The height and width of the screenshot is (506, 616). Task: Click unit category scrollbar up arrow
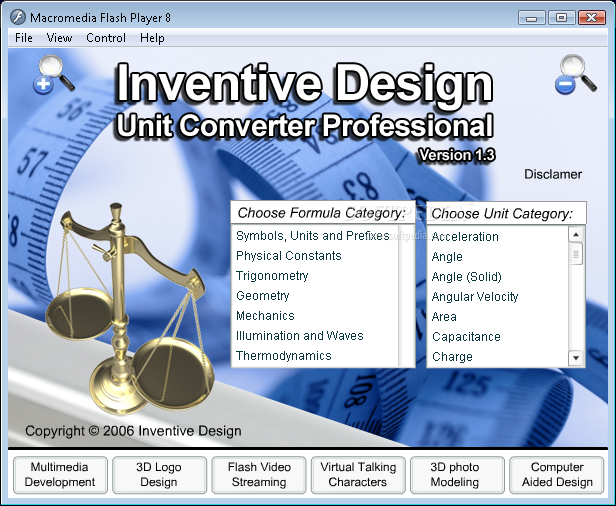[576, 235]
